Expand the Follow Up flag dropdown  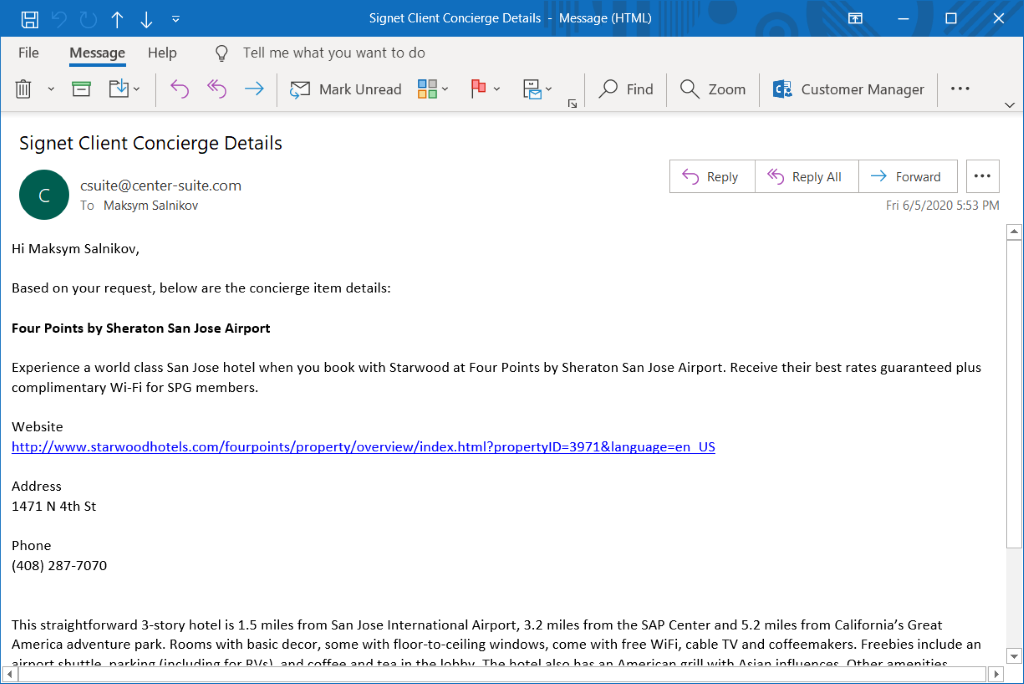pos(495,89)
